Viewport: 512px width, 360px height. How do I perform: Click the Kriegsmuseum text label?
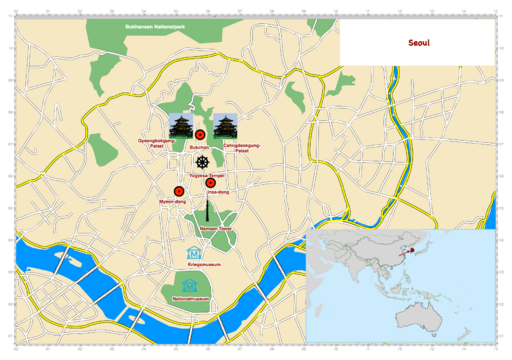point(204,264)
